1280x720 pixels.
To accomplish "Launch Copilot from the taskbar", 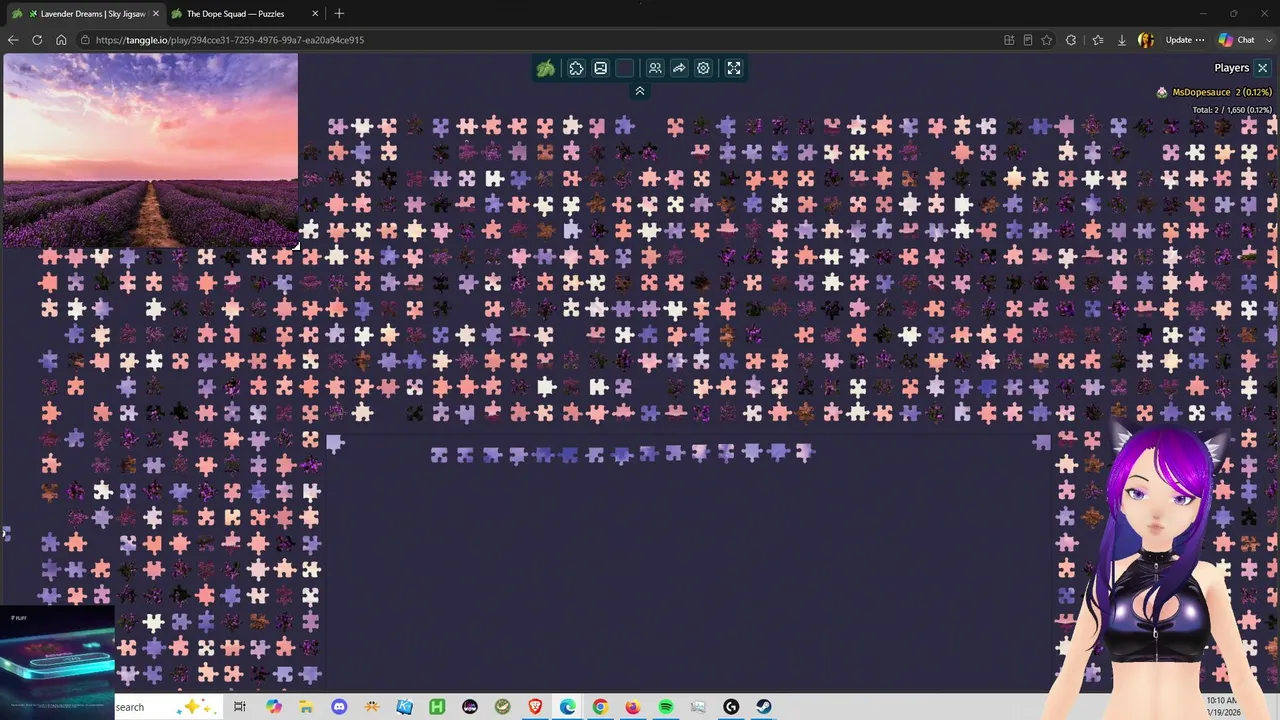I will pyautogui.click(x=274, y=707).
